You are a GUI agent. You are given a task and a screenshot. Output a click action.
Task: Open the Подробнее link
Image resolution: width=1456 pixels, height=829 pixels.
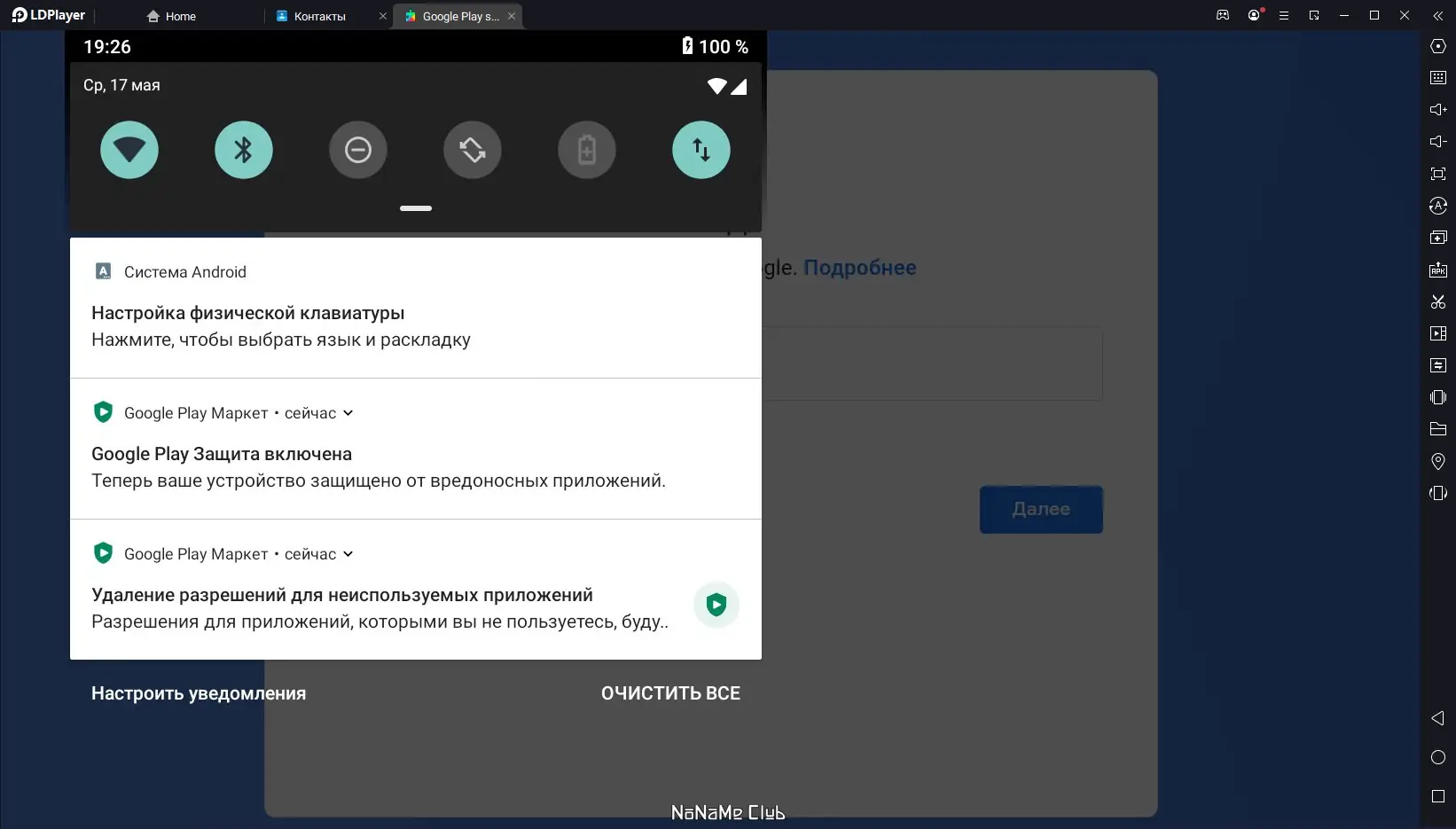(859, 268)
